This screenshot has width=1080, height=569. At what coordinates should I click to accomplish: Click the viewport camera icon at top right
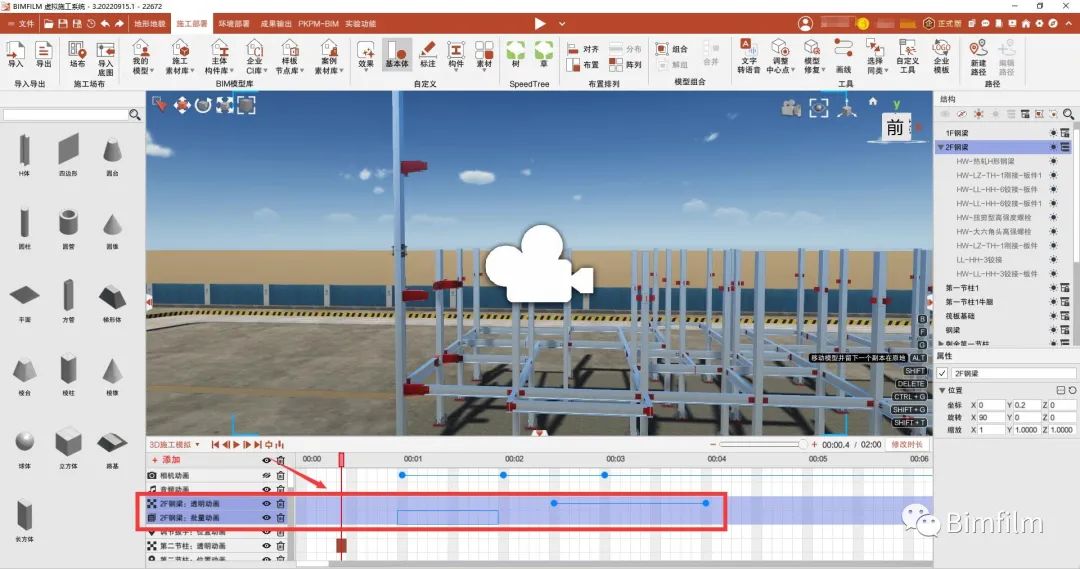[791, 108]
